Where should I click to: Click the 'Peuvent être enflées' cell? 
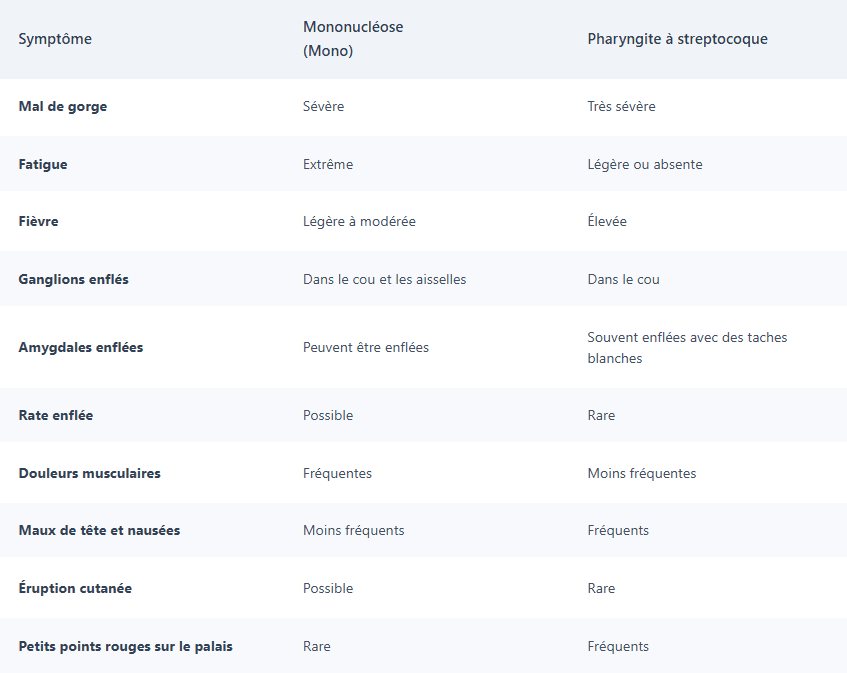[x=365, y=347]
